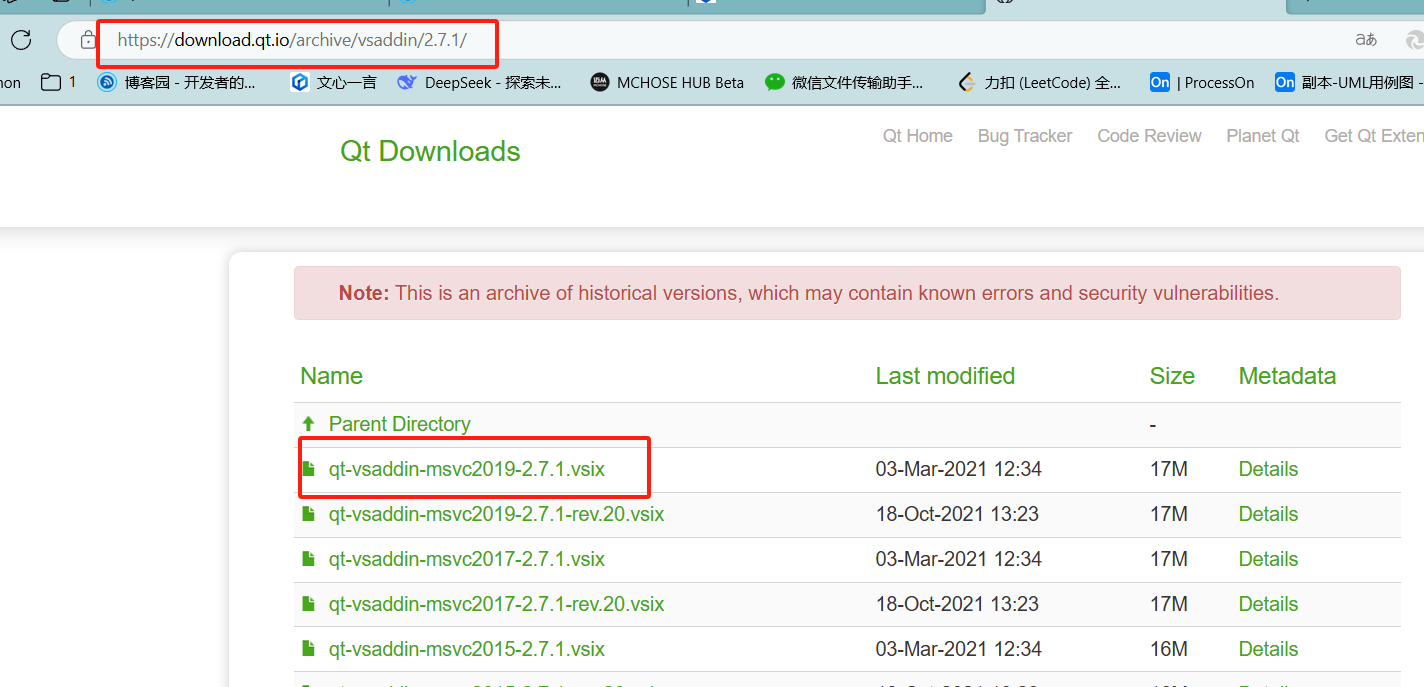
Task: Click file icon beside qt-vsaddin-msvc2015-2.7.1.vsix
Action: click(x=309, y=648)
